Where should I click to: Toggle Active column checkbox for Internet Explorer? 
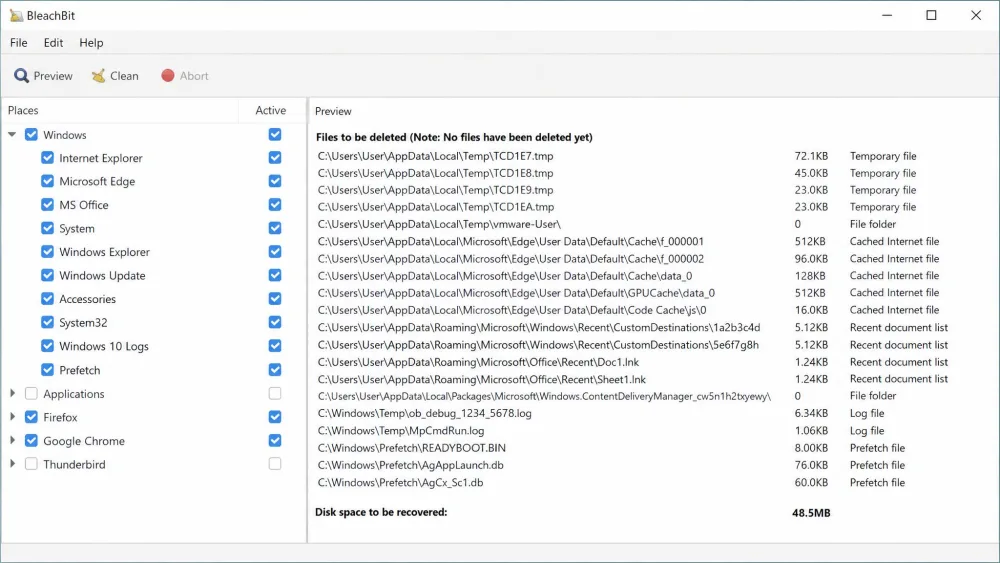[275, 157]
